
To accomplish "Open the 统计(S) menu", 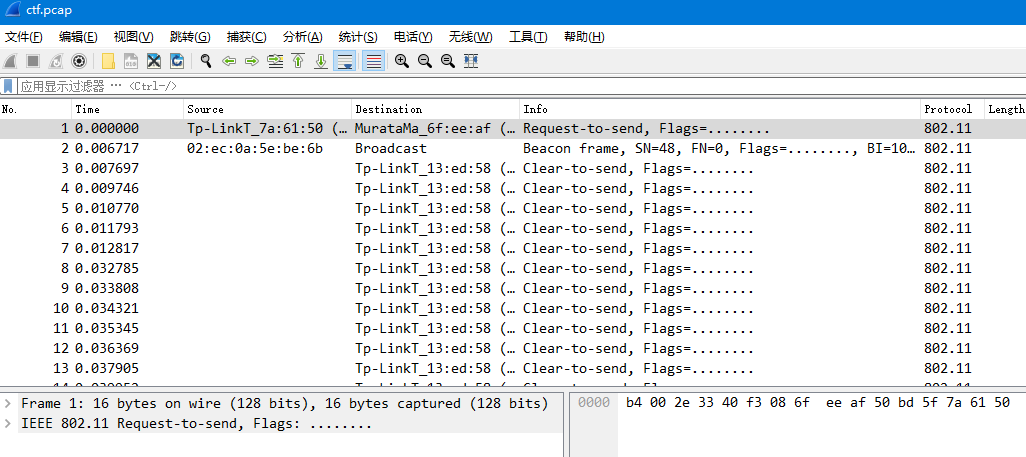I will (x=358, y=37).
